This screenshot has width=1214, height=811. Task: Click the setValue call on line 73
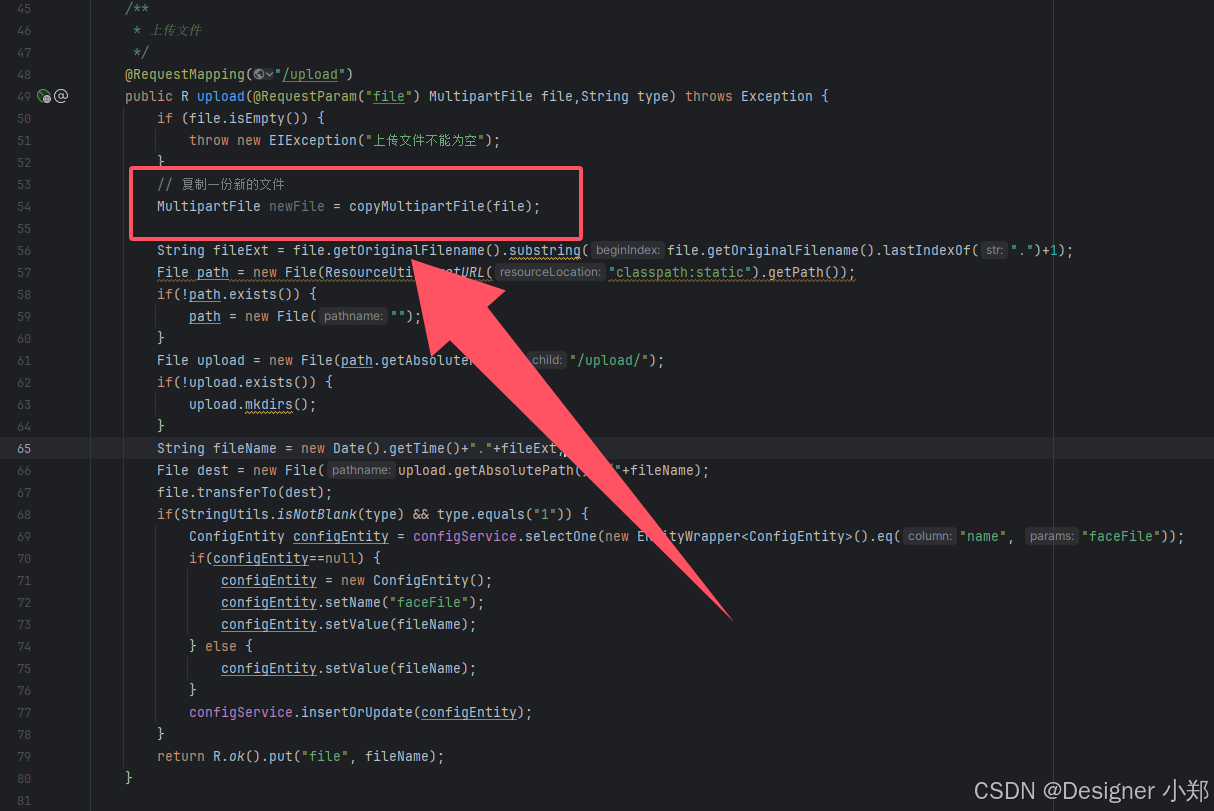click(x=357, y=624)
